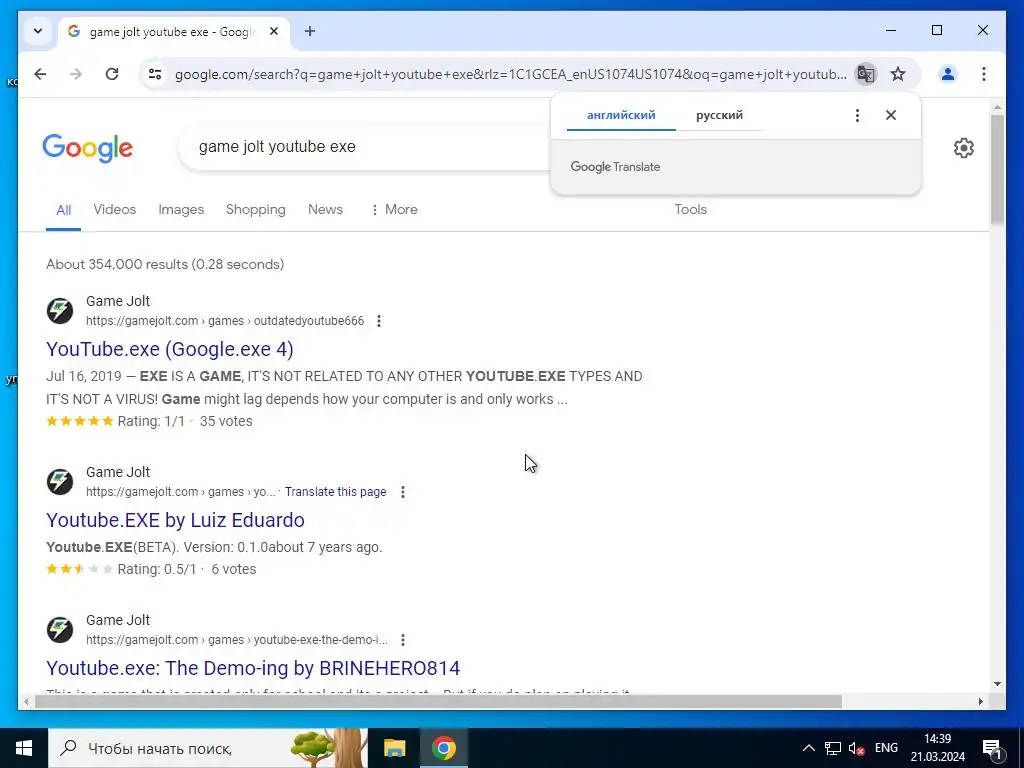The width and height of the screenshot is (1024, 768).
Task: Reload the current page
Action: click(x=112, y=74)
